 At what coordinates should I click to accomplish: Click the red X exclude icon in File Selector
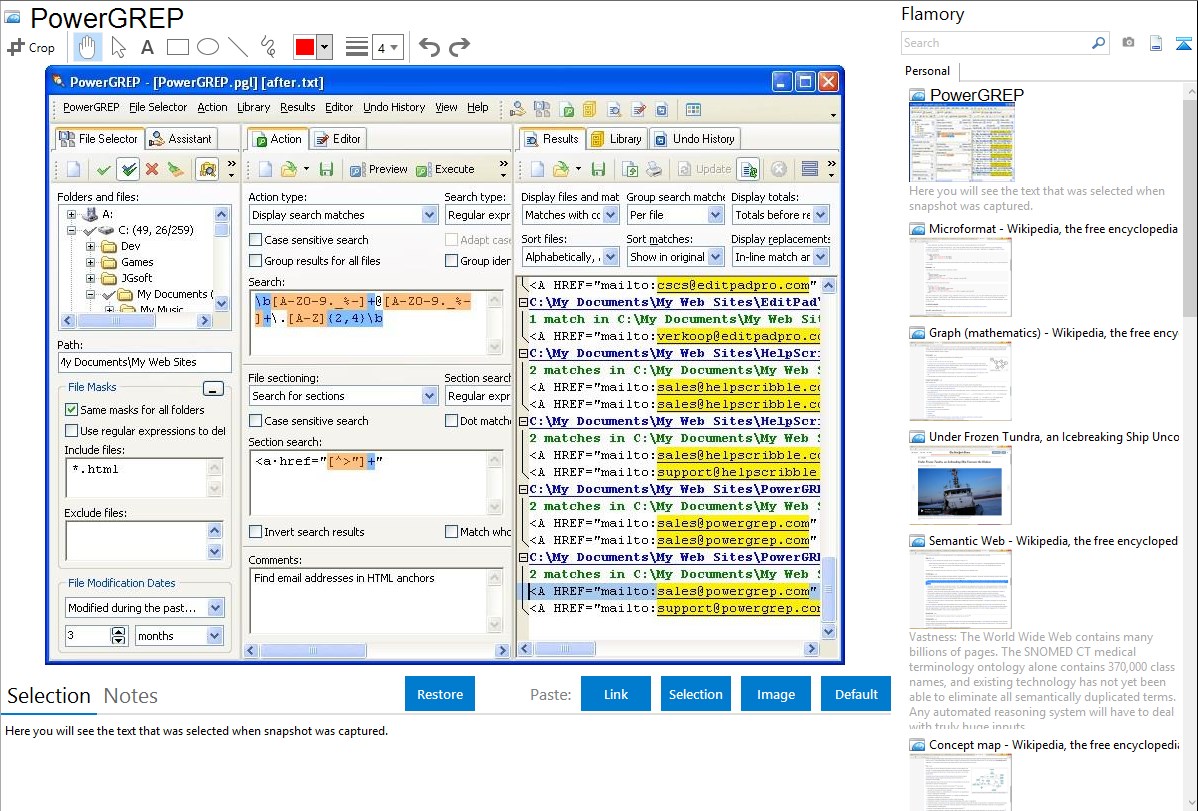(x=152, y=169)
